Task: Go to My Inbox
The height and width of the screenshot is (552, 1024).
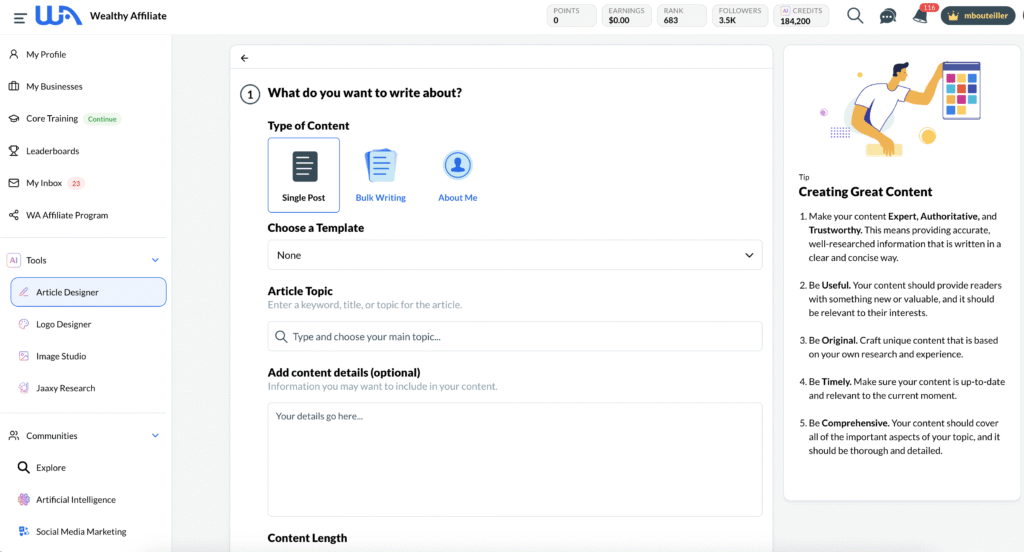Action: [x=44, y=183]
